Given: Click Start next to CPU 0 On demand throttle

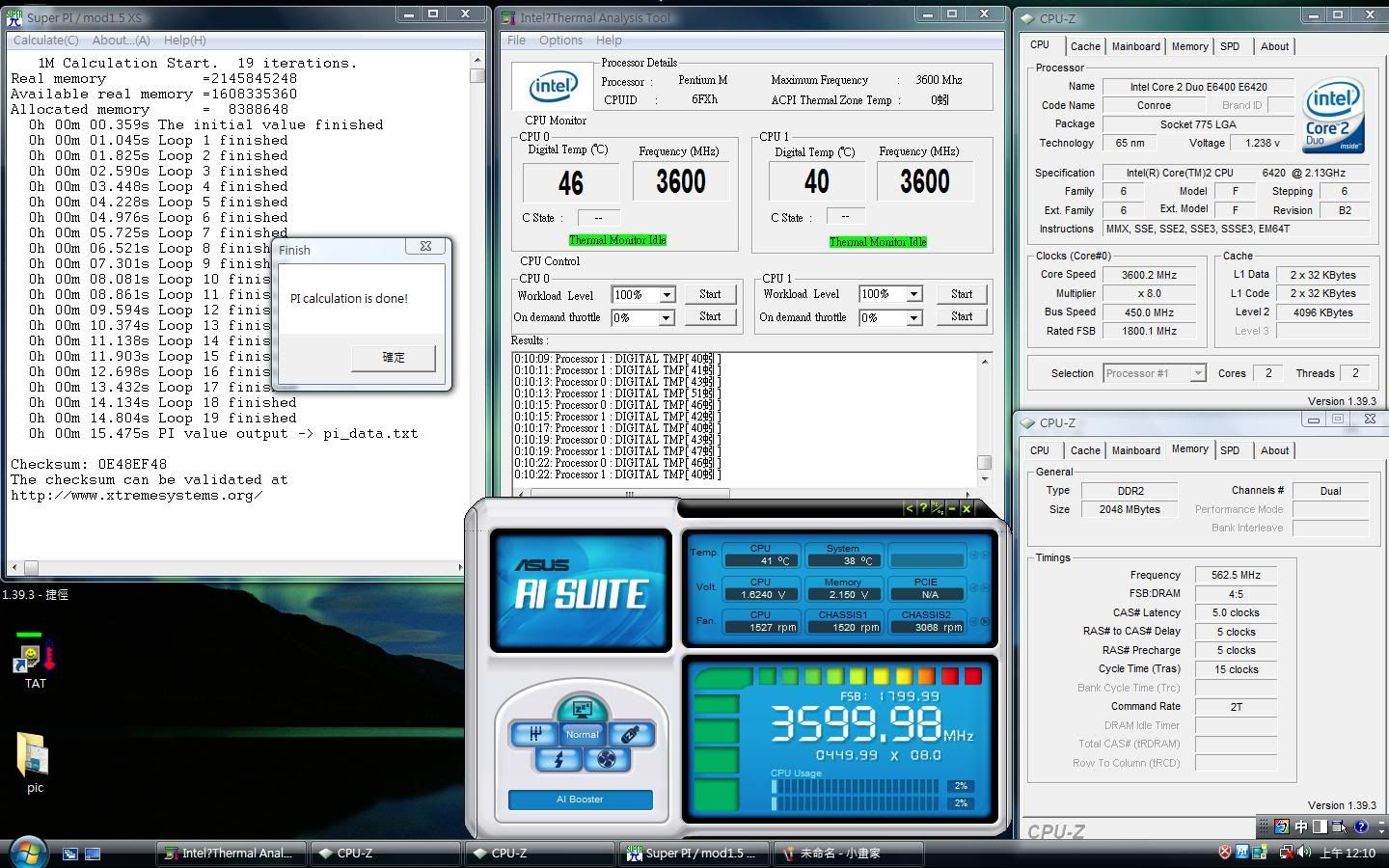Looking at the screenshot, I should pos(710,316).
